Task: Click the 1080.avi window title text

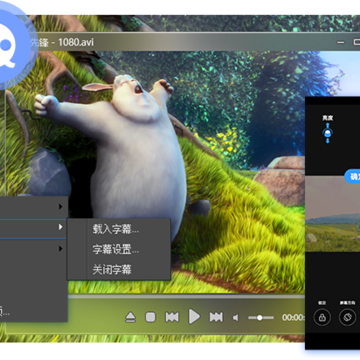Action: tap(76, 42)
